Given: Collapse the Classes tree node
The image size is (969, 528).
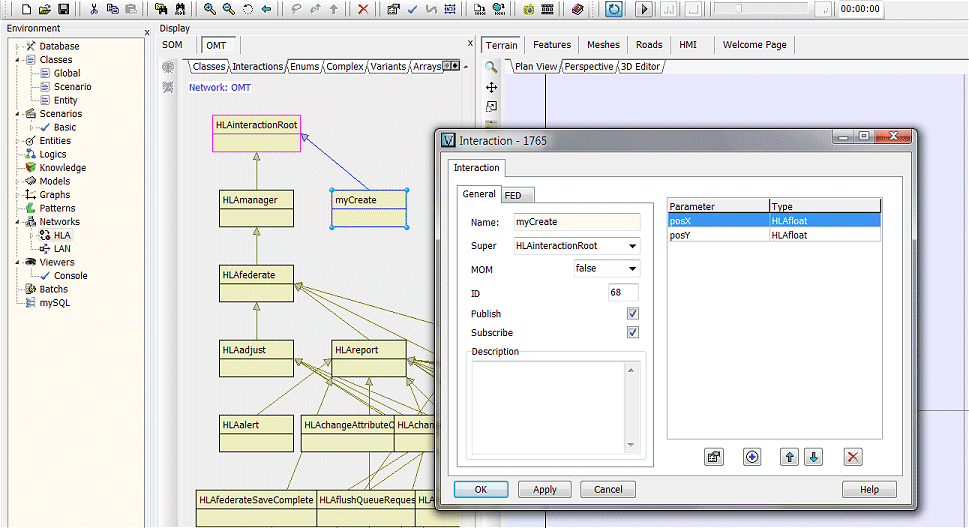Looking at the screenshot, I should [18, 60].
